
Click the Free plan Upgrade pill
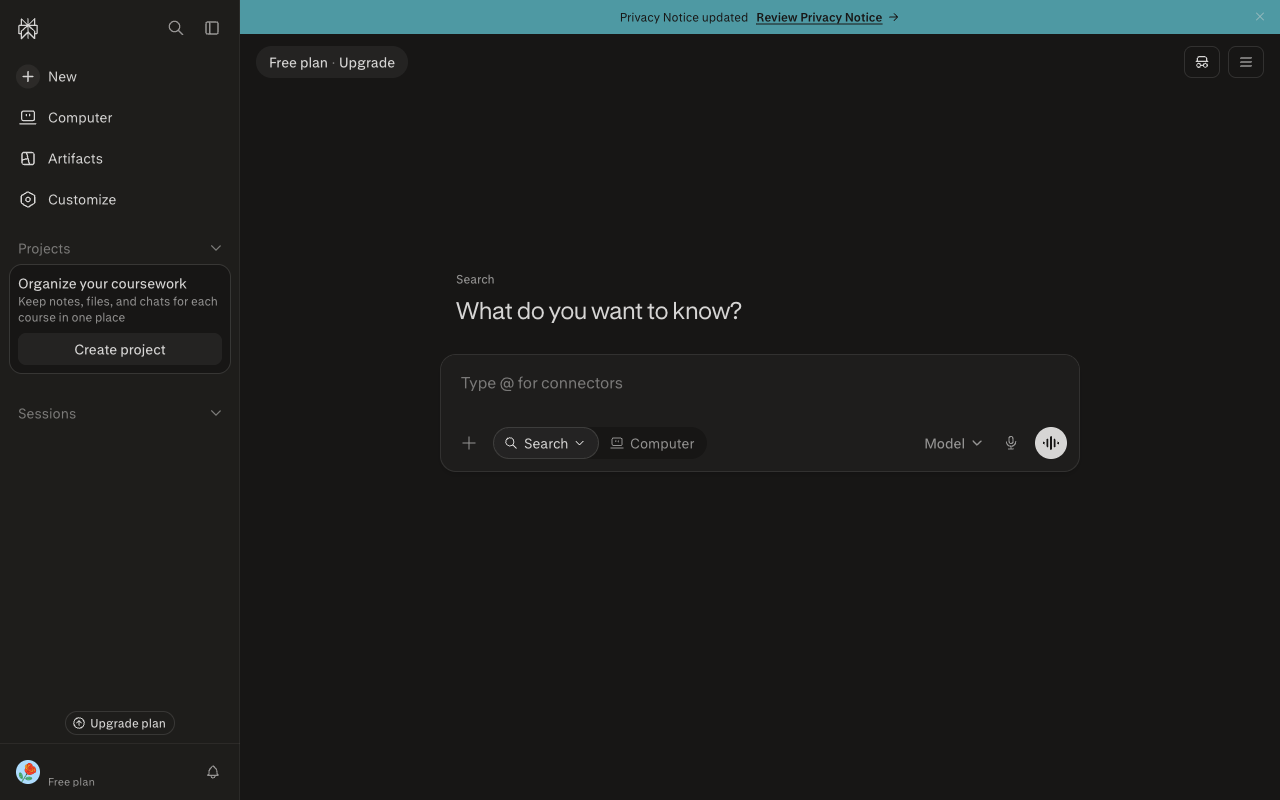[332, 62]
